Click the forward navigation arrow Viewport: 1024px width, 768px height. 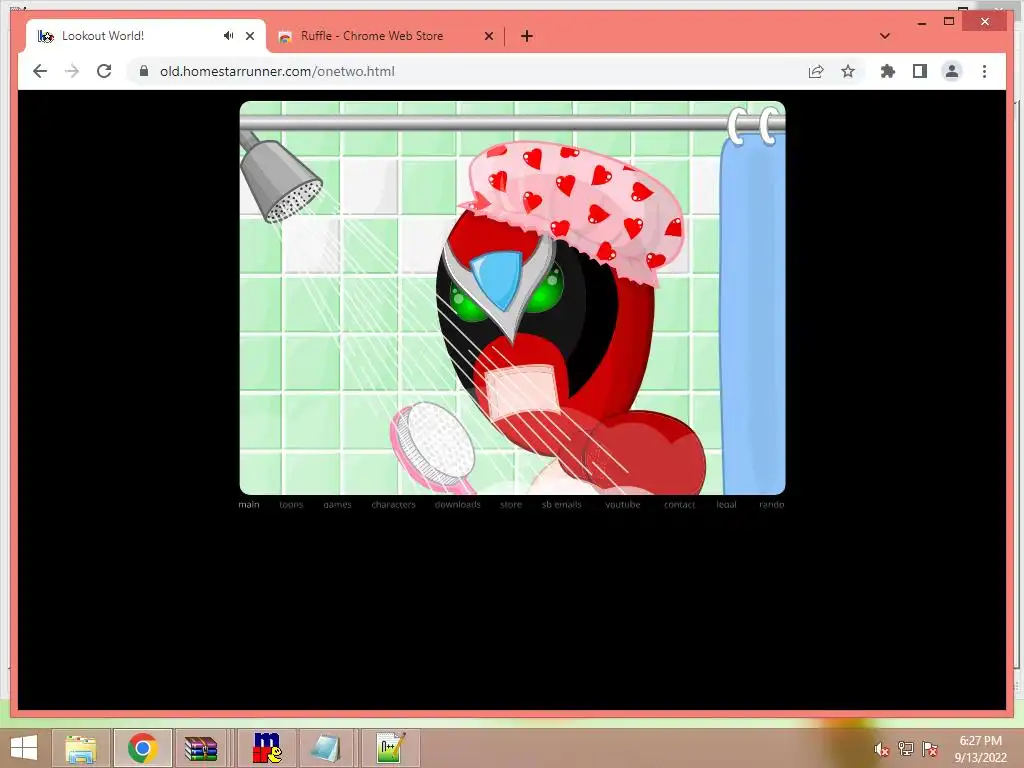72,71
